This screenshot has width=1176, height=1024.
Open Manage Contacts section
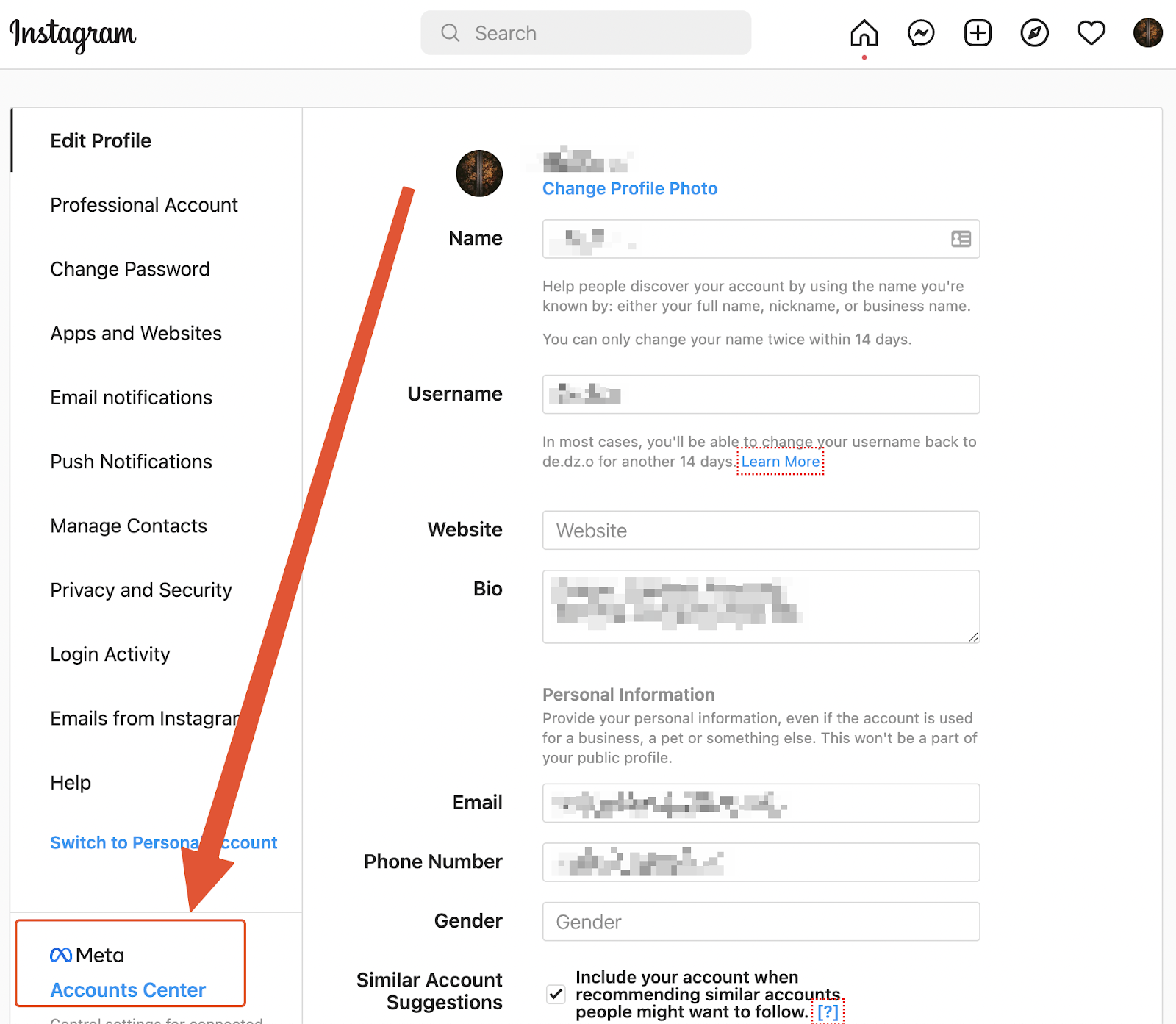pyautogui.click(x=129, y=526)
